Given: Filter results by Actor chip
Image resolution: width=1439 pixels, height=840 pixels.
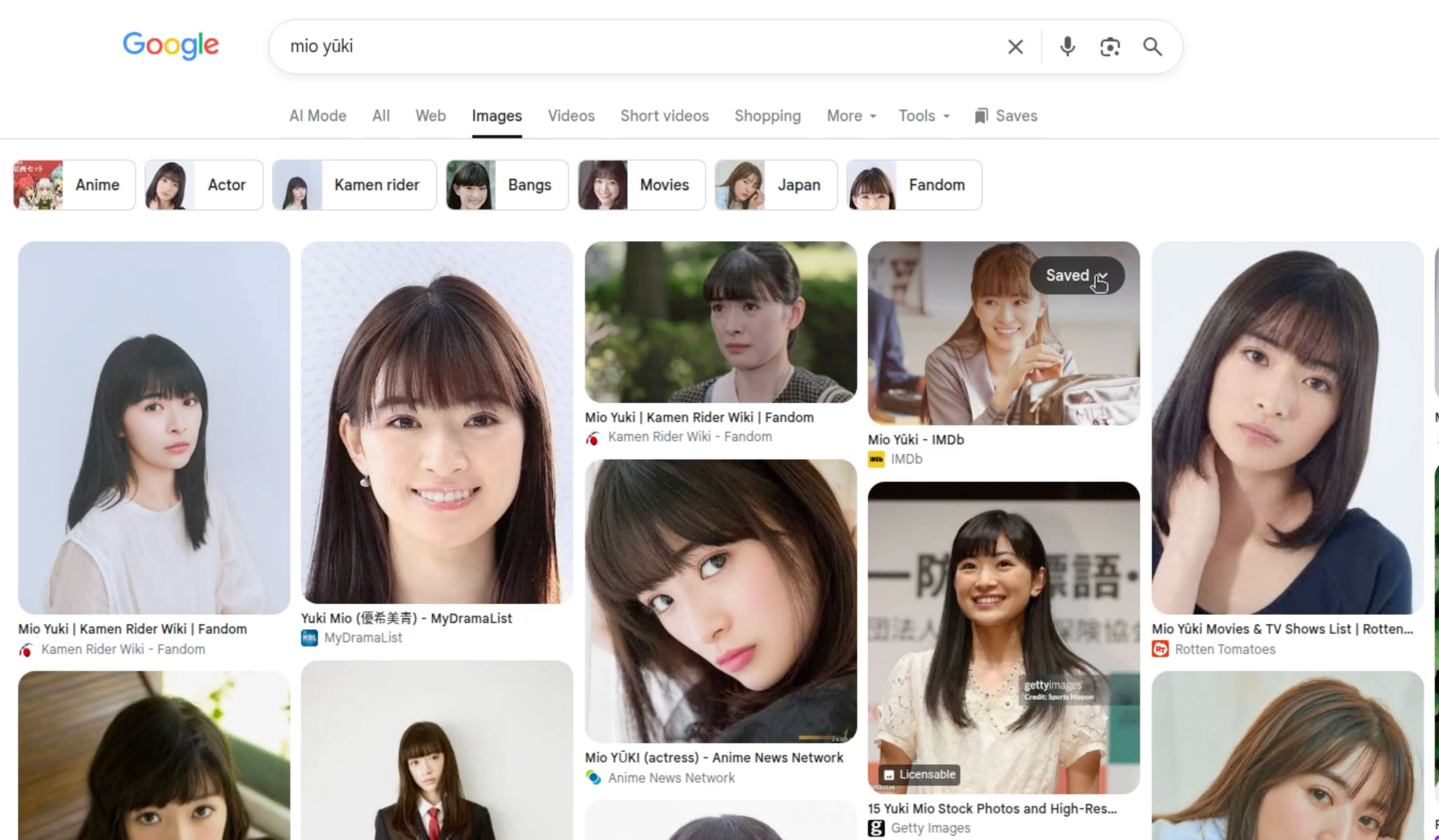Looking at the screenshot, I should [204, 185].
